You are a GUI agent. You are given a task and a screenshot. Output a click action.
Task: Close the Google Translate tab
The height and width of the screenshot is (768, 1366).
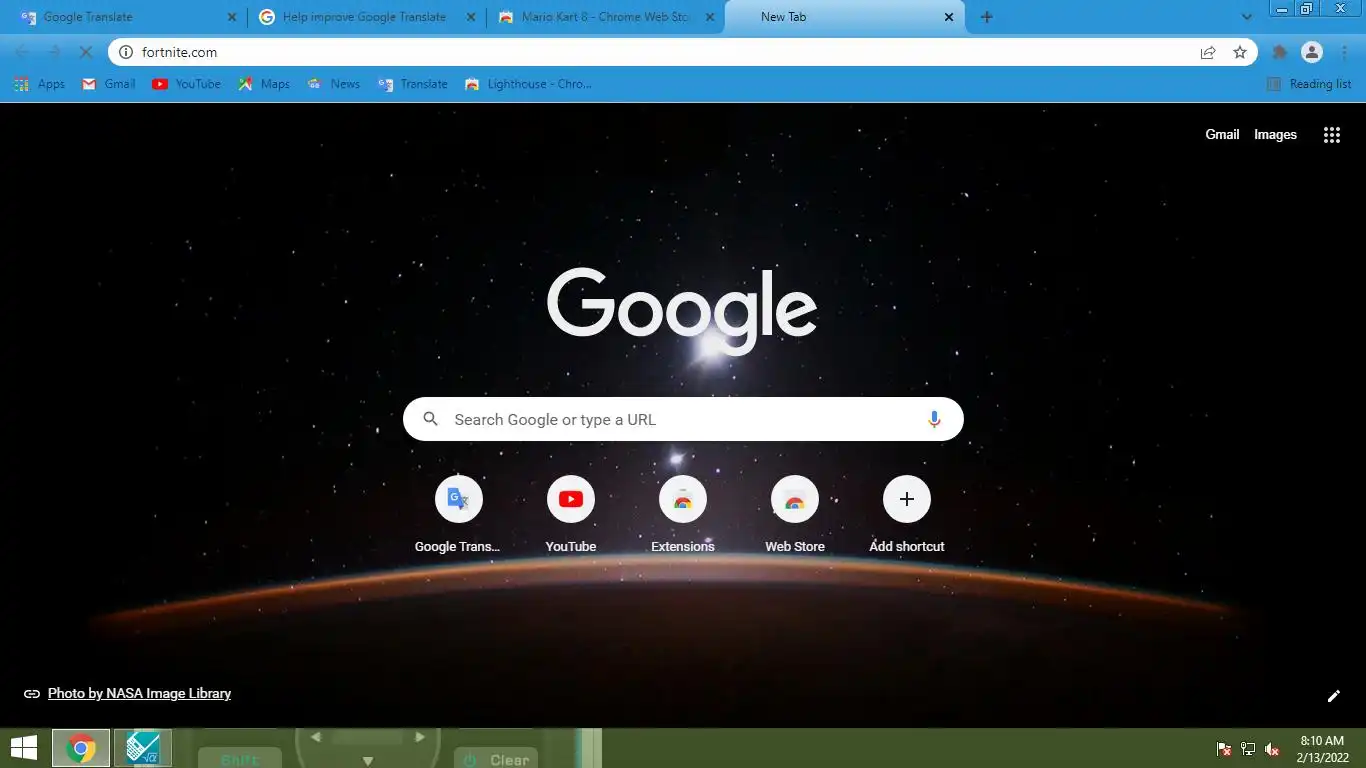232,17
